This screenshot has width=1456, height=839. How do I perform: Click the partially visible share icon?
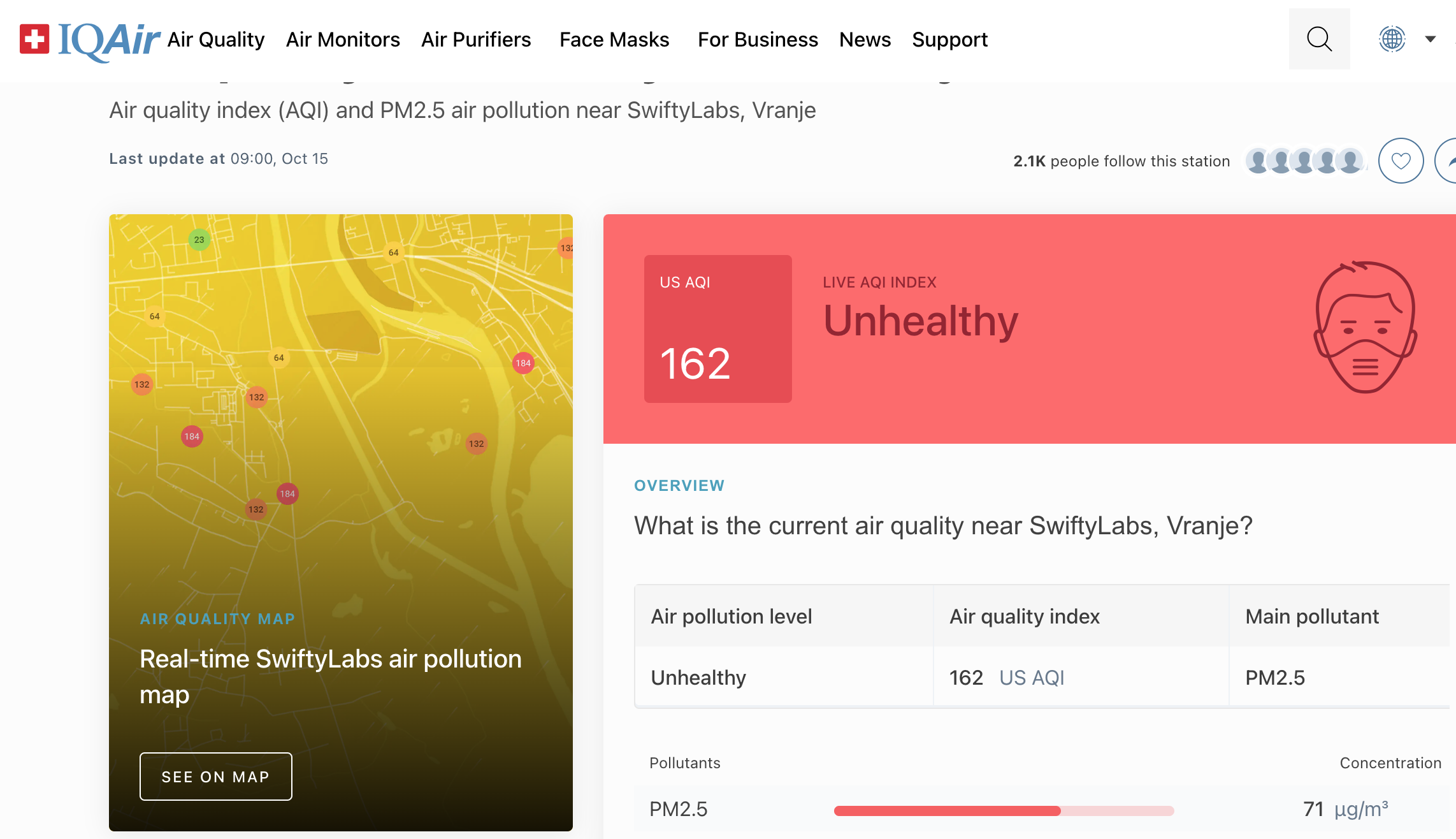(1448, 161)
